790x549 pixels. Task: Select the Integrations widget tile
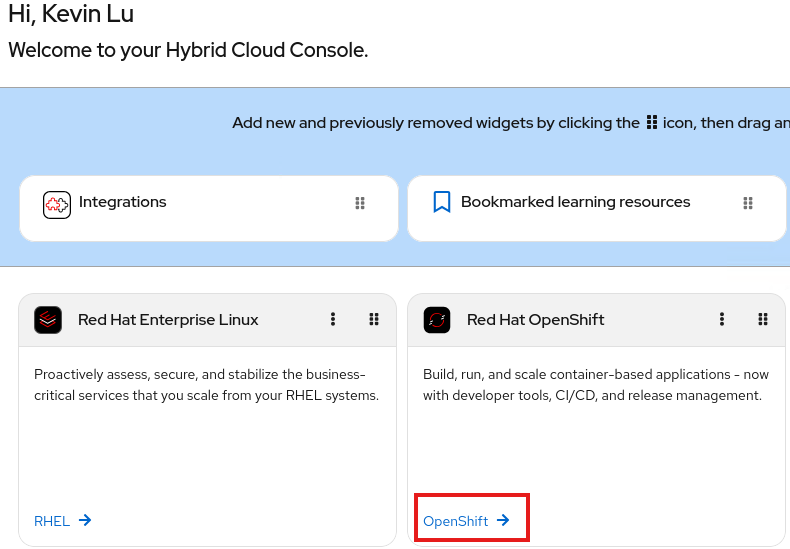point(209,209)
